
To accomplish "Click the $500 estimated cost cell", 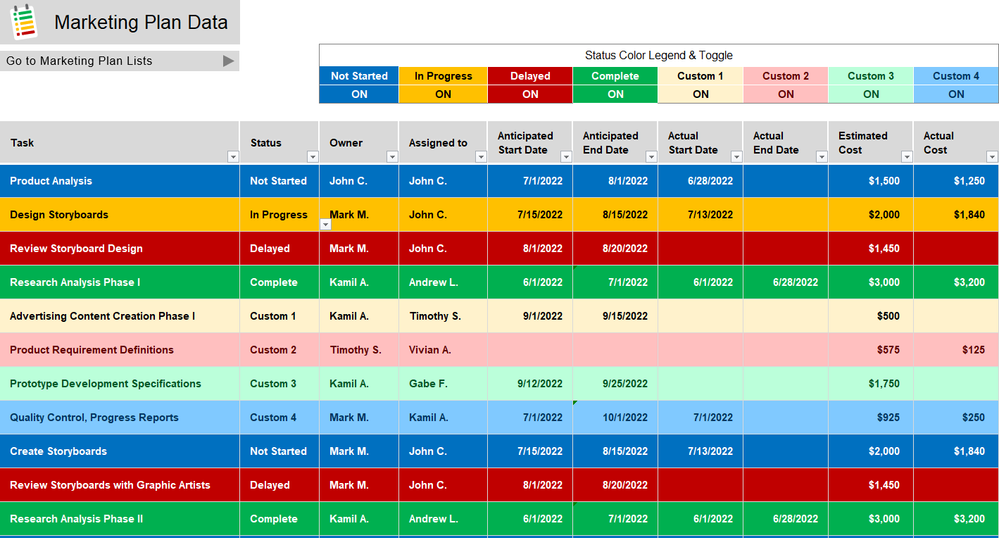I will [x=871, y=316].
